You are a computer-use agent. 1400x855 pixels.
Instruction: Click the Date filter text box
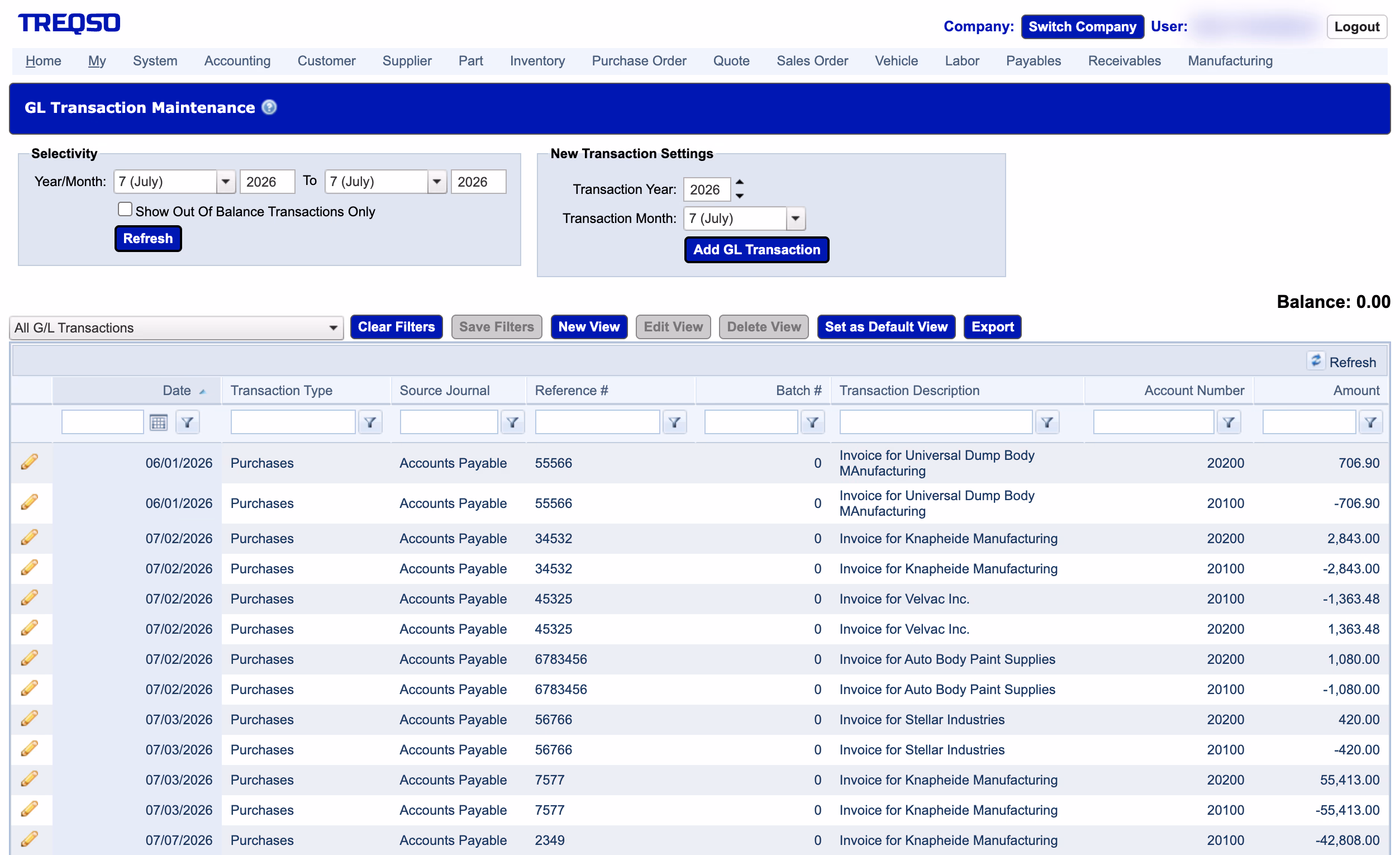click(x=102, y=422)
